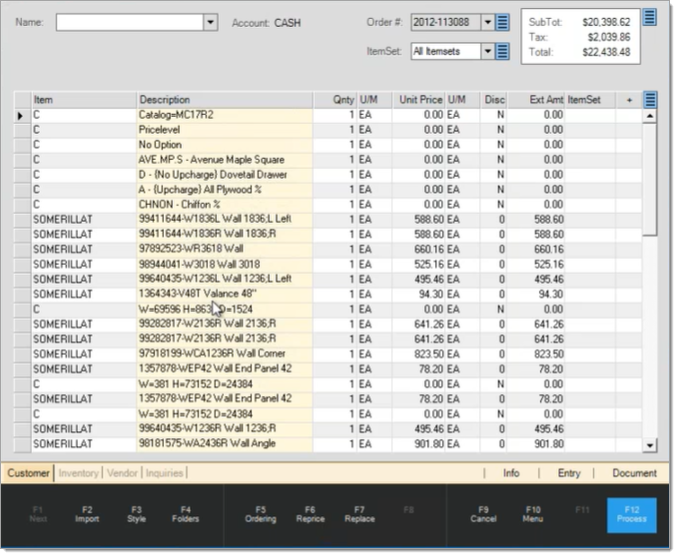The image size is (677, 556).
Task: Click the grid options icon in table header
Action: (x=650, y=100)
